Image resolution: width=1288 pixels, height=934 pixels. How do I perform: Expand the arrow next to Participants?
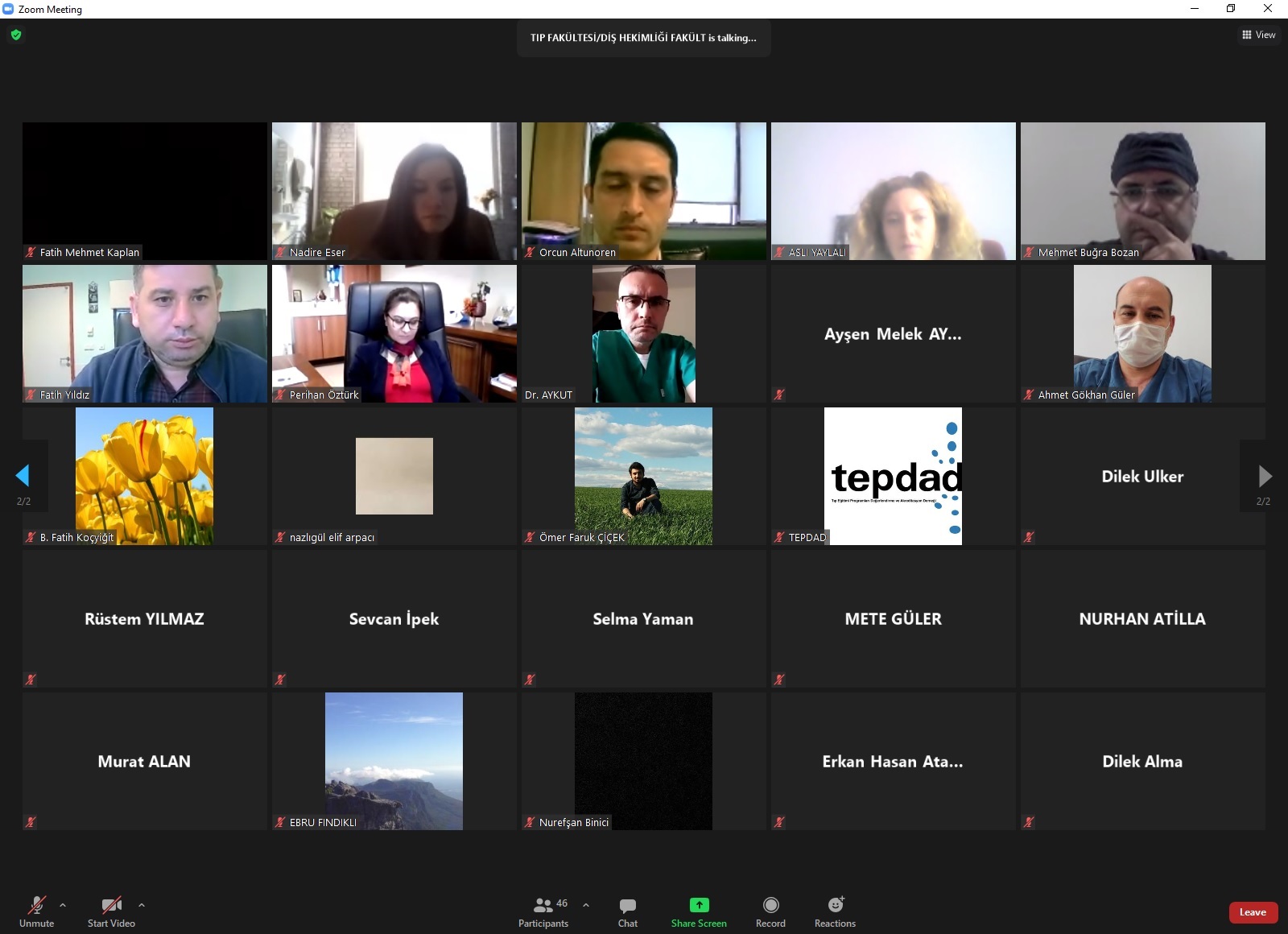click(586, 905)
